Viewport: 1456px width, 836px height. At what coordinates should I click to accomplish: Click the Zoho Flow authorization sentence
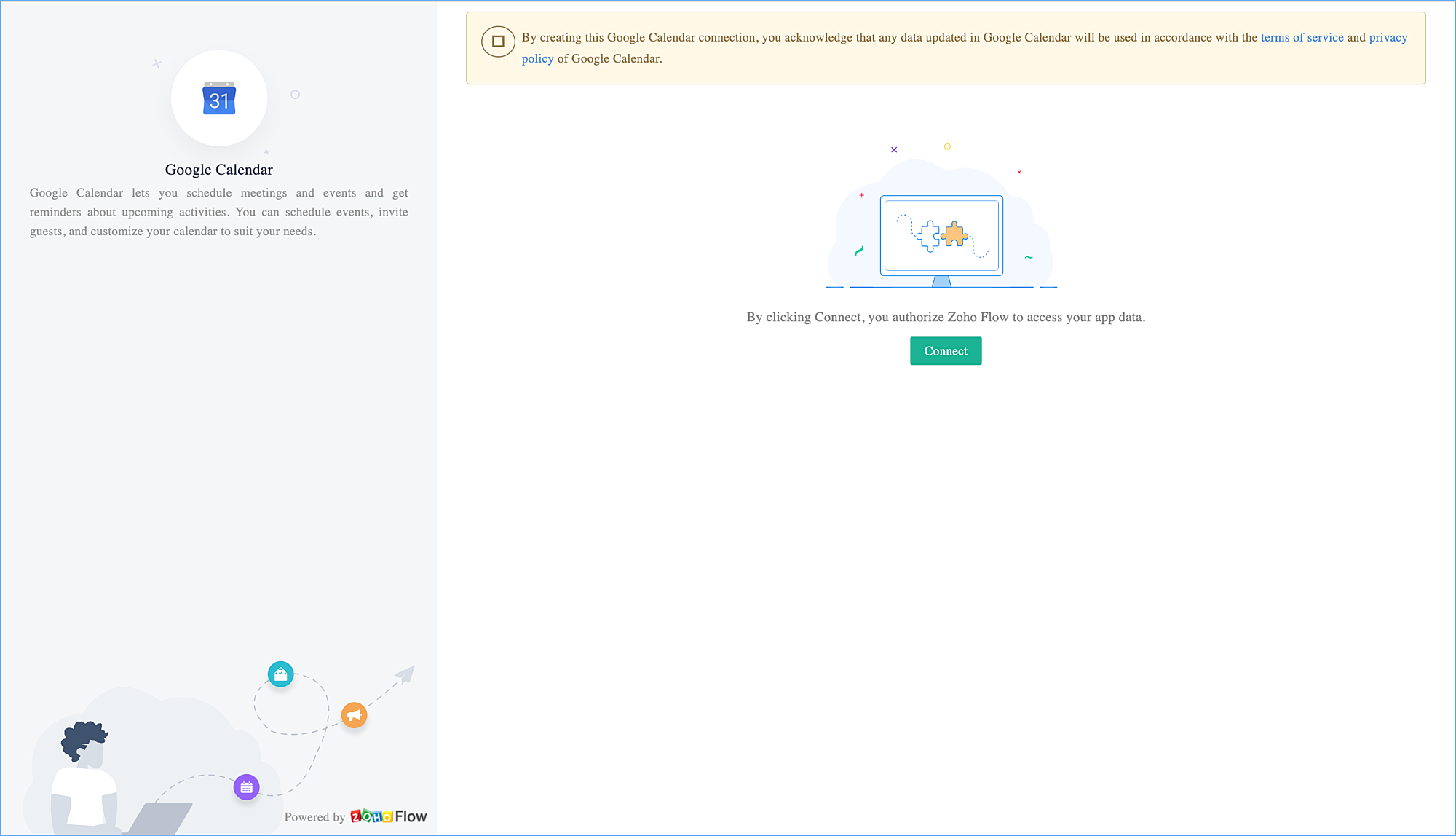946,317
